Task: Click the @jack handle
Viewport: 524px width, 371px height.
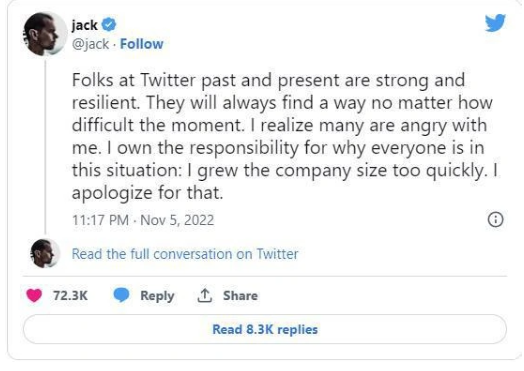Action: pos(91,44)
